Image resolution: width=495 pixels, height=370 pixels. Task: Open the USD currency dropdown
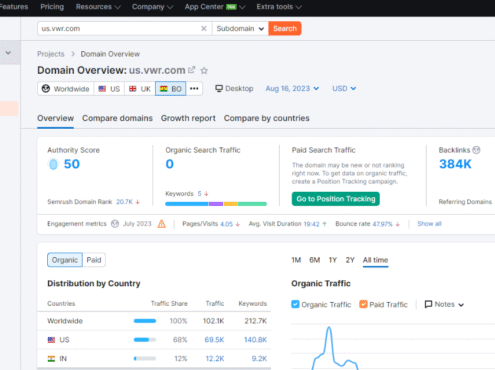[344, 89]
